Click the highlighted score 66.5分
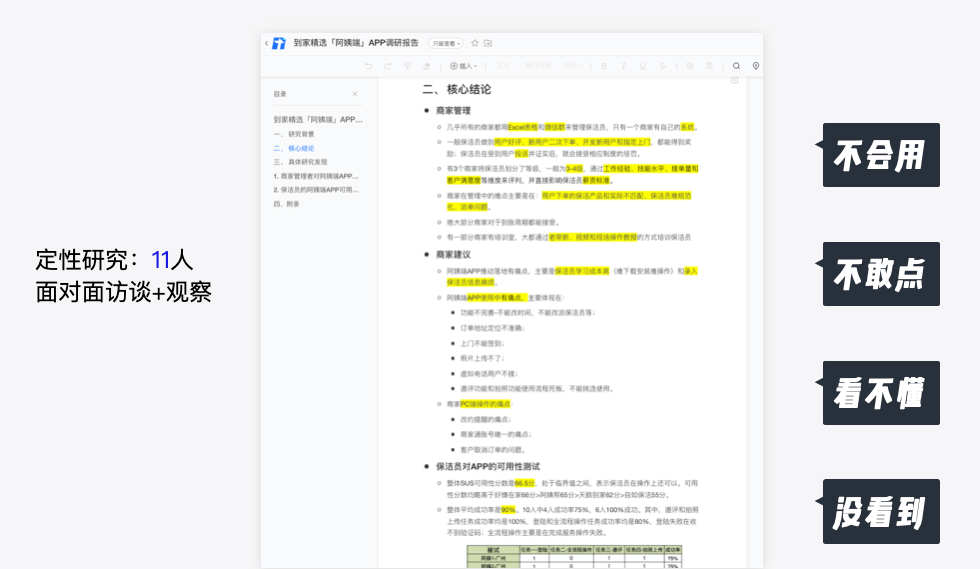This screenshot has height=569, width=980. point(524,483)
